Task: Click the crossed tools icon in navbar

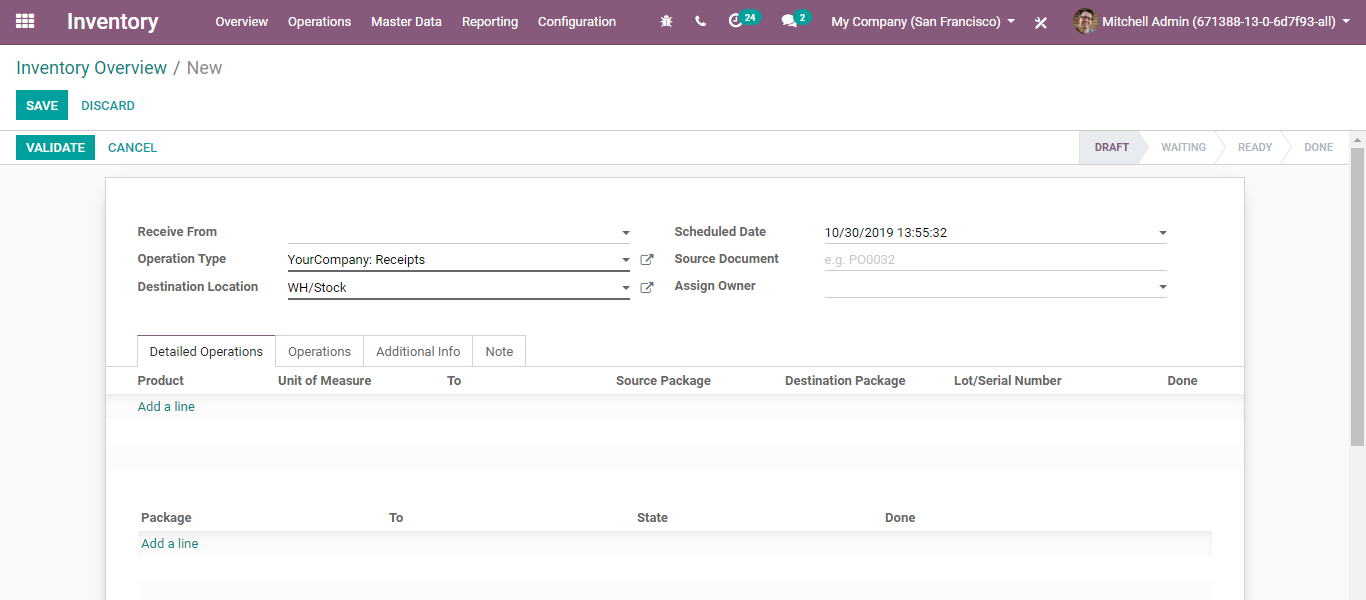Action: coord(1041,22)
